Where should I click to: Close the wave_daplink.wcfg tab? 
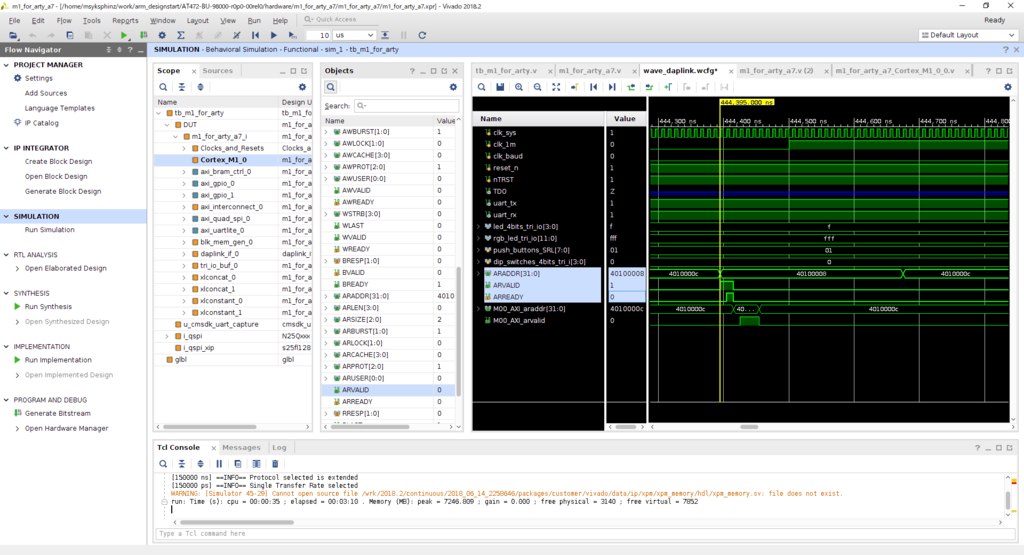[731, 71]
